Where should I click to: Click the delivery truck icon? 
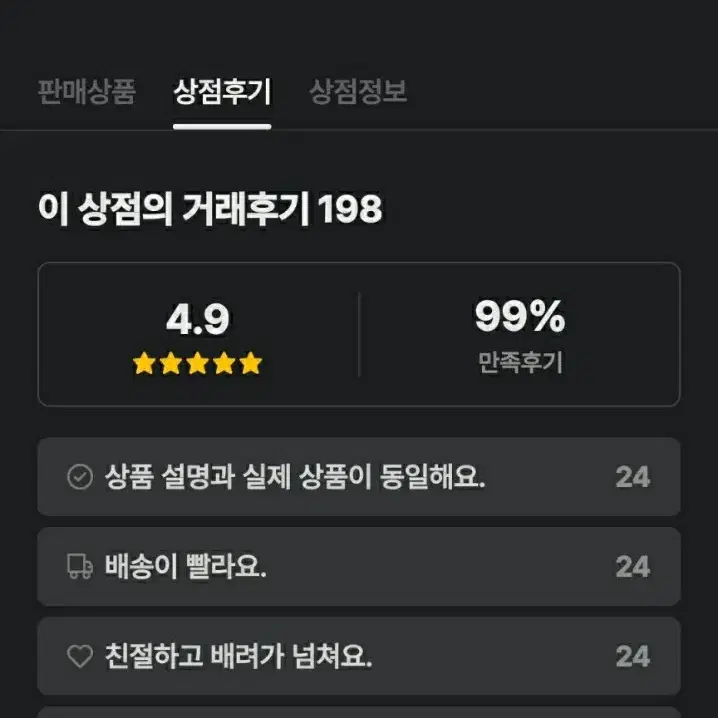point(80,566)
